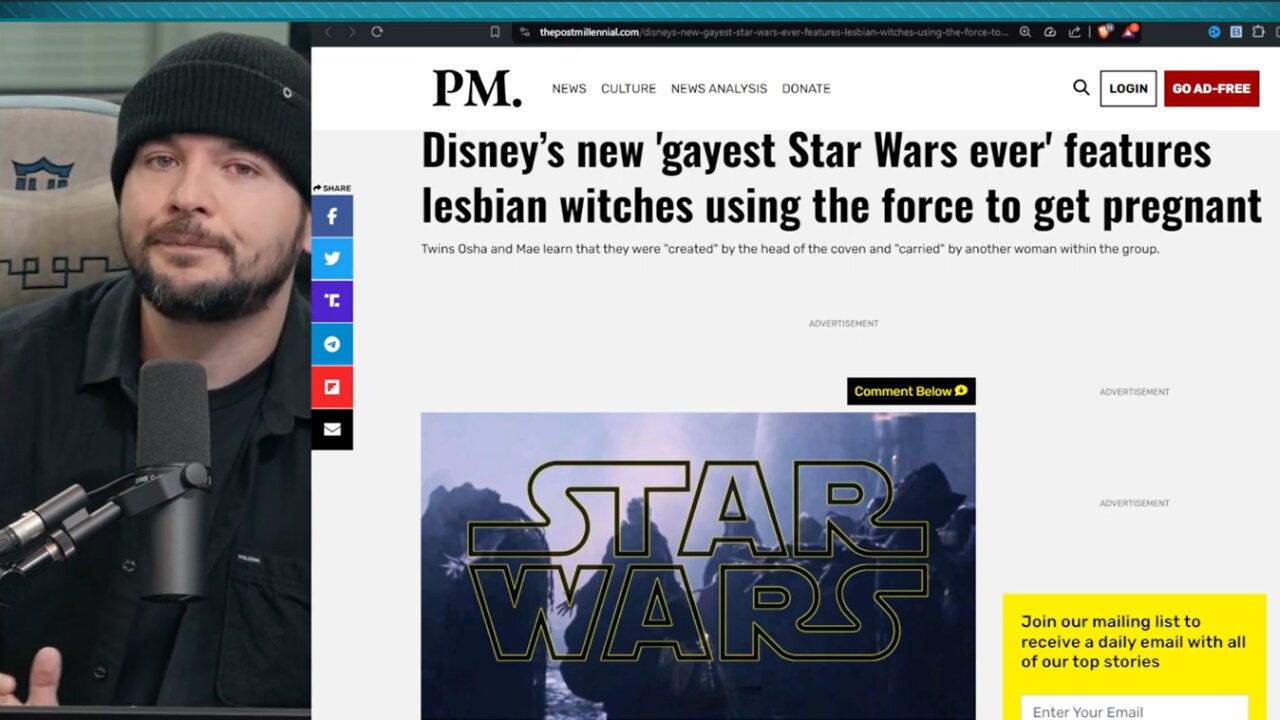Screen dimensions: 1280x720
Task: Share article via email envelope
Action: click(x=332, y=430)
